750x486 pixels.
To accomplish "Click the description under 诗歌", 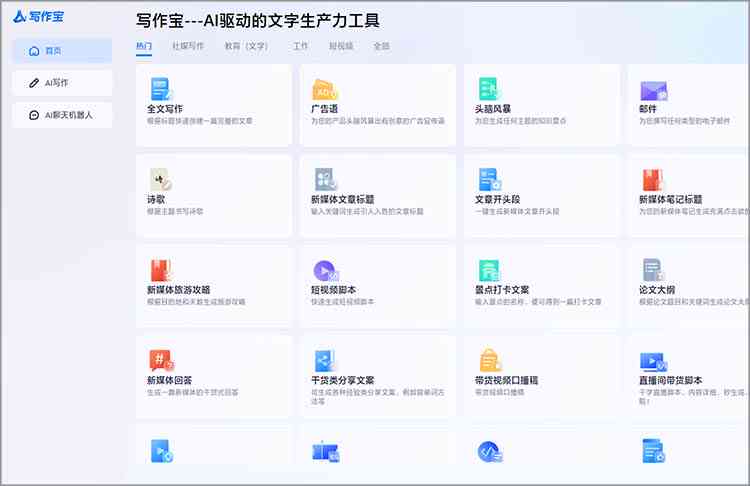I will 175,211.
